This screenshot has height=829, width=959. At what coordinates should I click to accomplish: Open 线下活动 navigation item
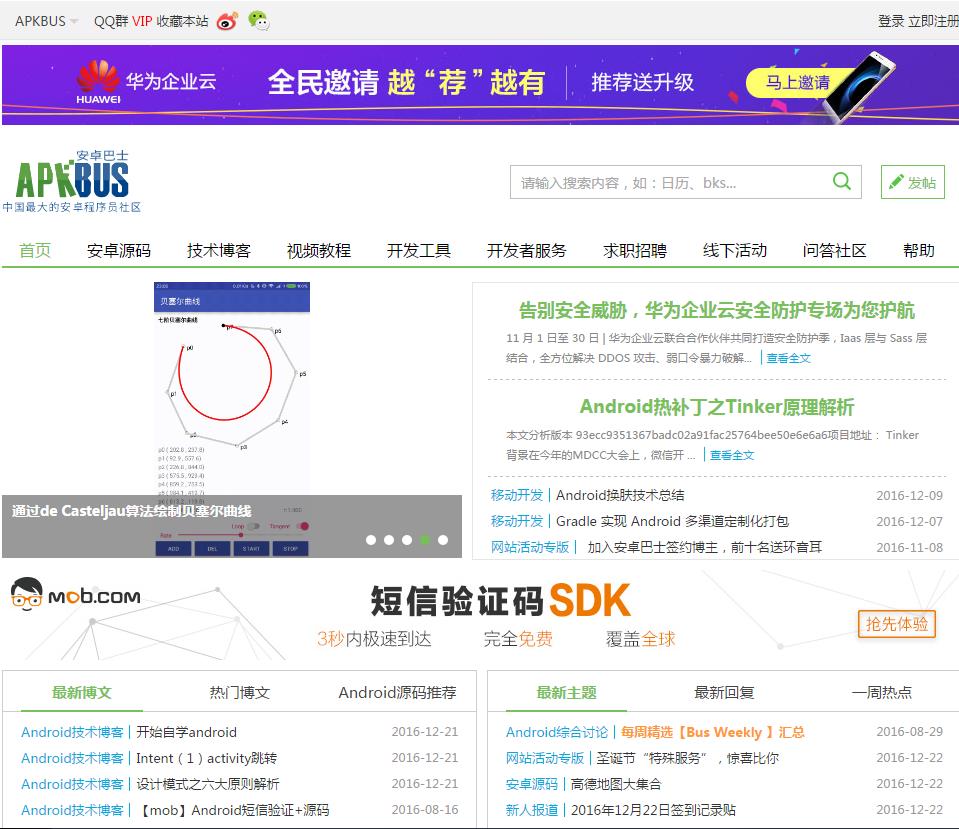pyautogui.click(x=735, y=250)
